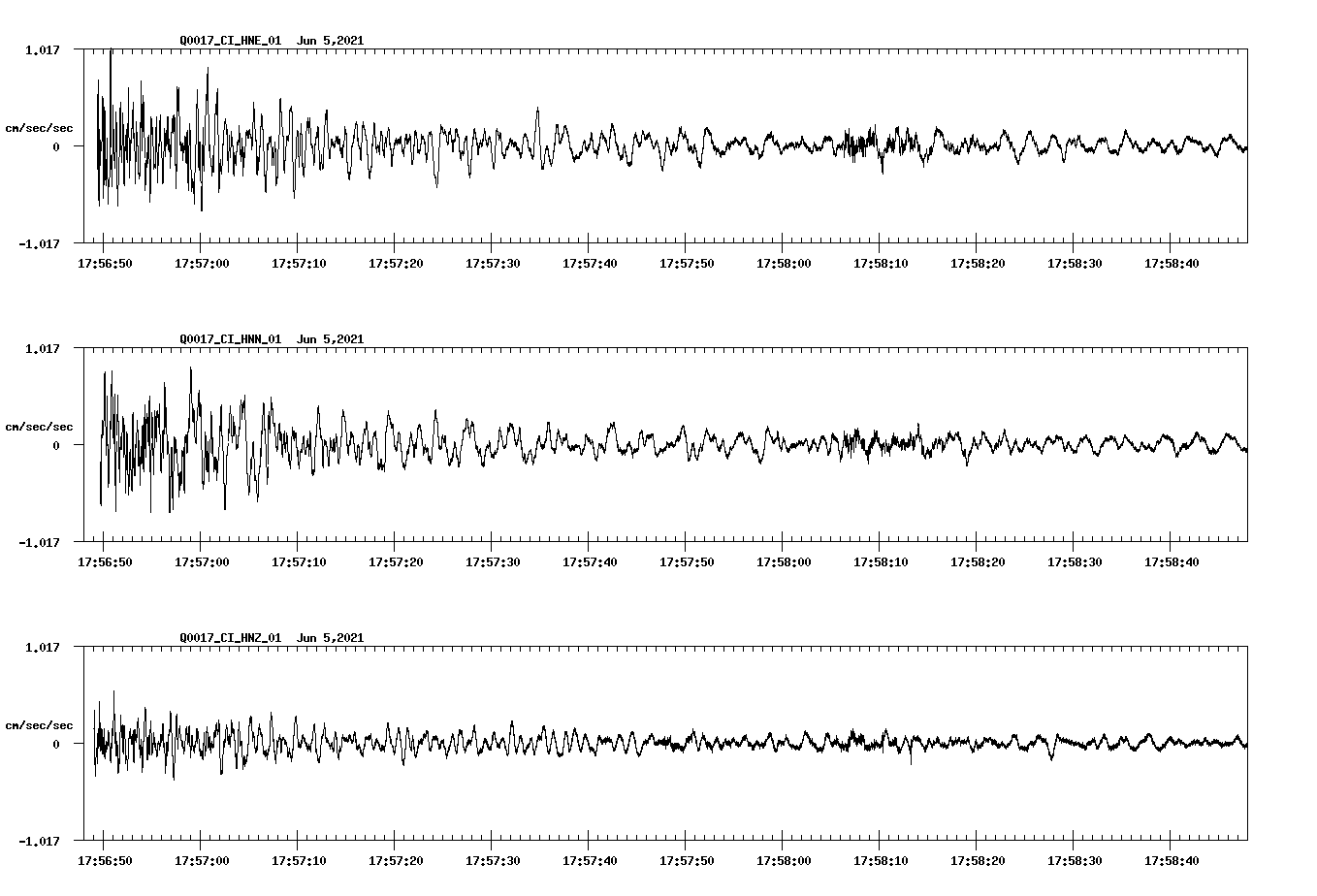Click the 17:57:30 time label under the HNN plot
This screenshot has height=896, width=1317.
tap(493, 562)
